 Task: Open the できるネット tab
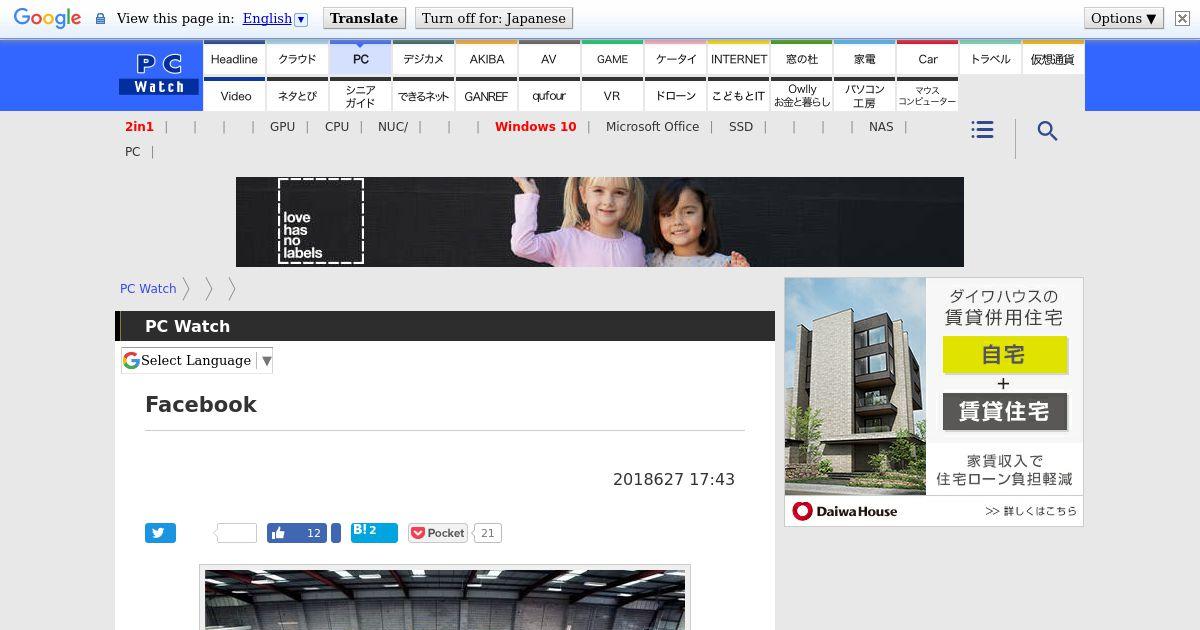423,95
